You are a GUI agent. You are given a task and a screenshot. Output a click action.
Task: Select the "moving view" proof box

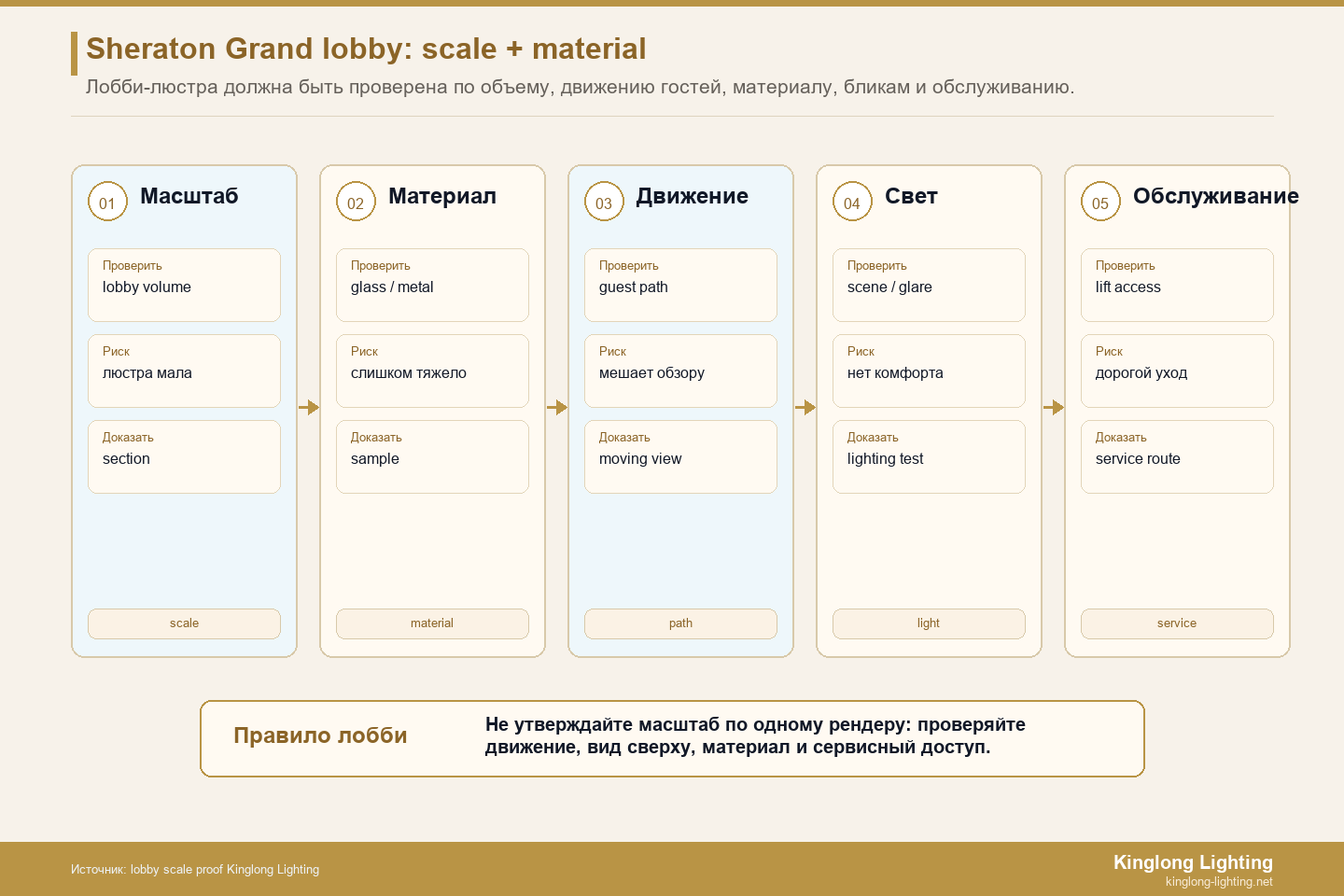(x=680, y=456)
